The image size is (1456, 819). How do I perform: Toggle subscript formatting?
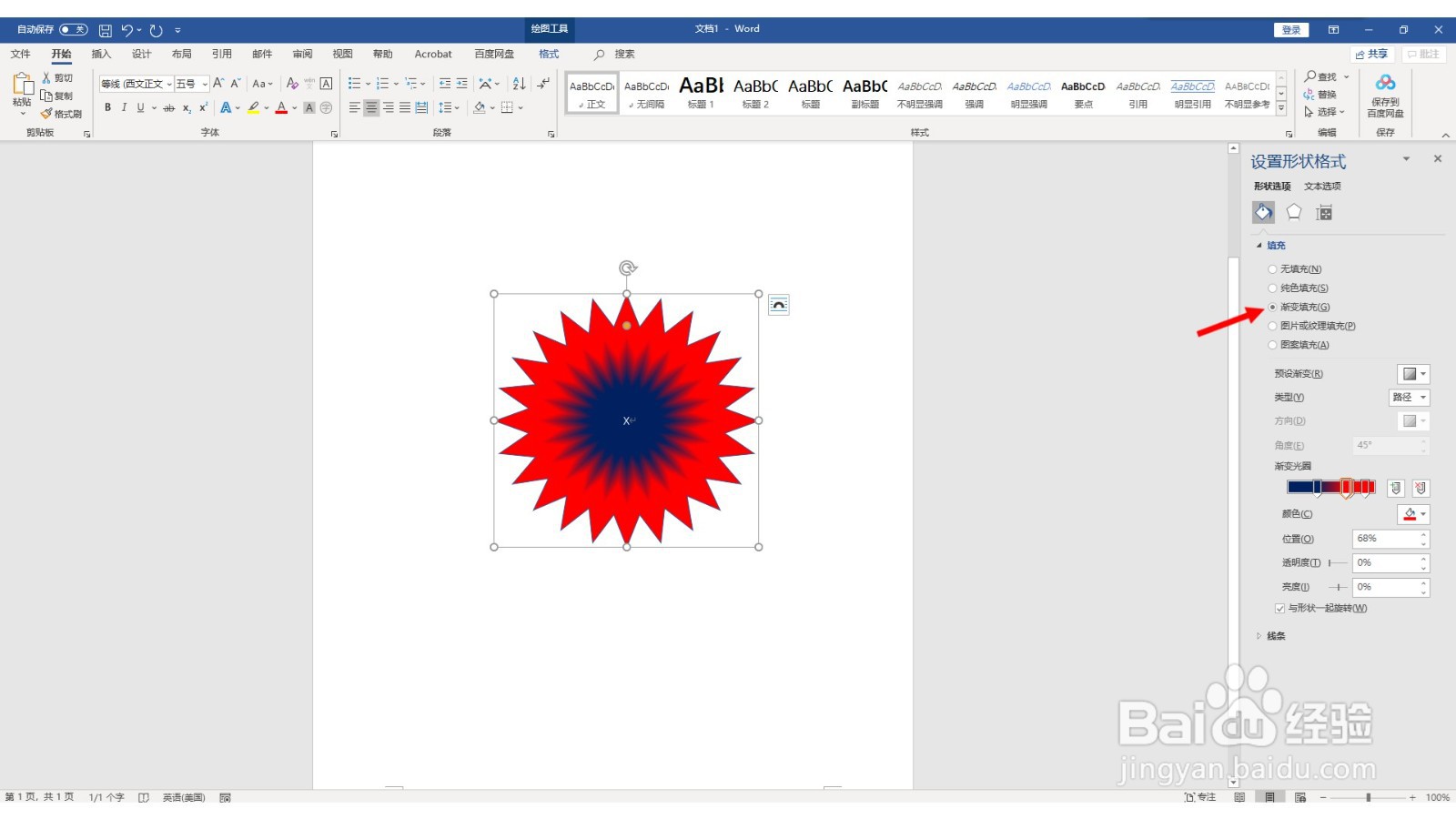click(x=187, y=107)
